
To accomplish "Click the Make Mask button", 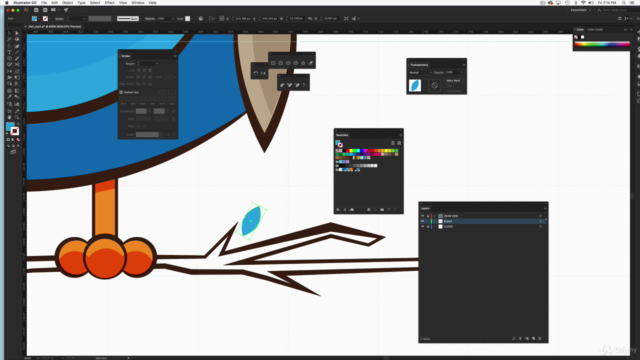I will 453,80.
